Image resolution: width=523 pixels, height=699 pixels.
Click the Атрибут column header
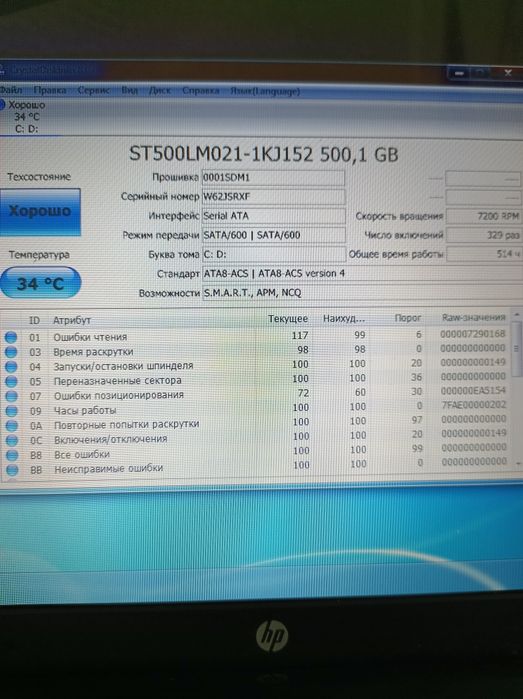coord(72,320)
